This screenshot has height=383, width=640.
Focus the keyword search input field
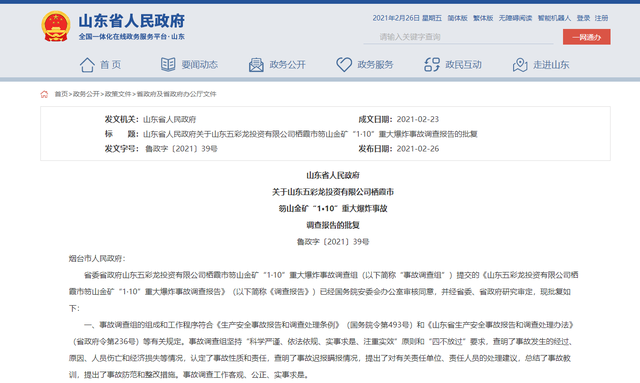click(458, 37)
